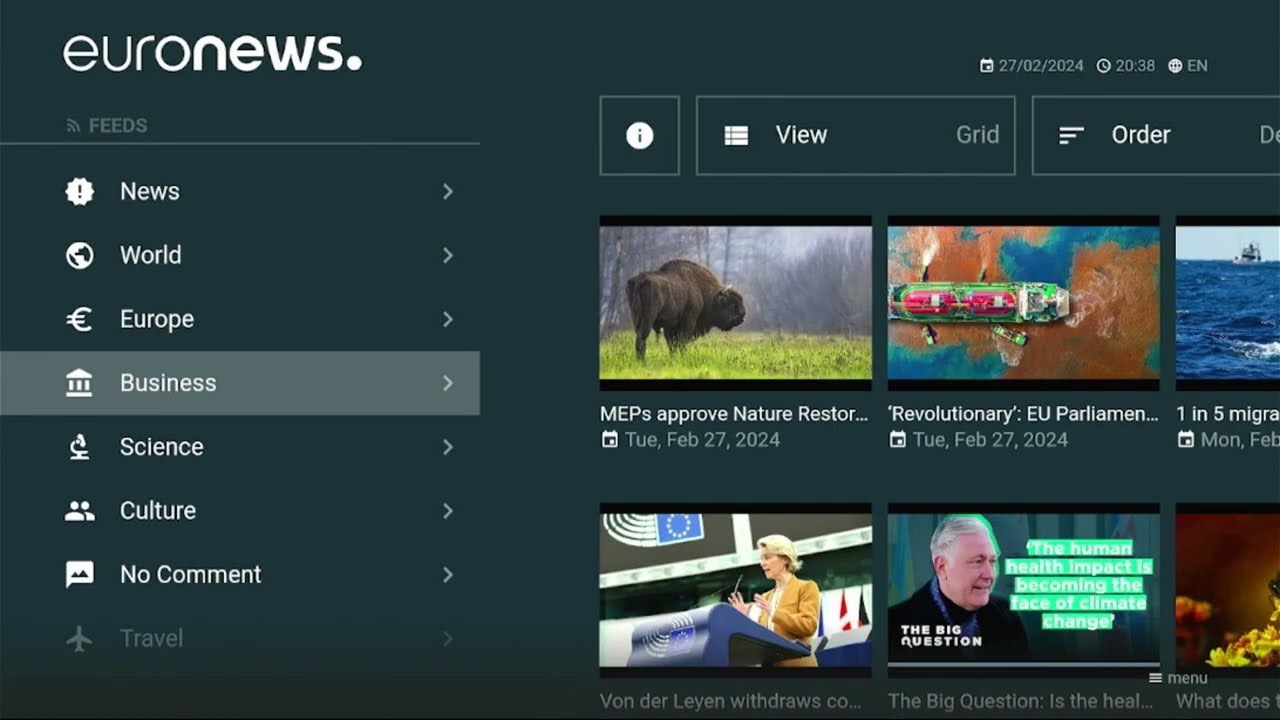Click the World globe icon
This screenshot has height=720, width=1280.
[80, 255]
